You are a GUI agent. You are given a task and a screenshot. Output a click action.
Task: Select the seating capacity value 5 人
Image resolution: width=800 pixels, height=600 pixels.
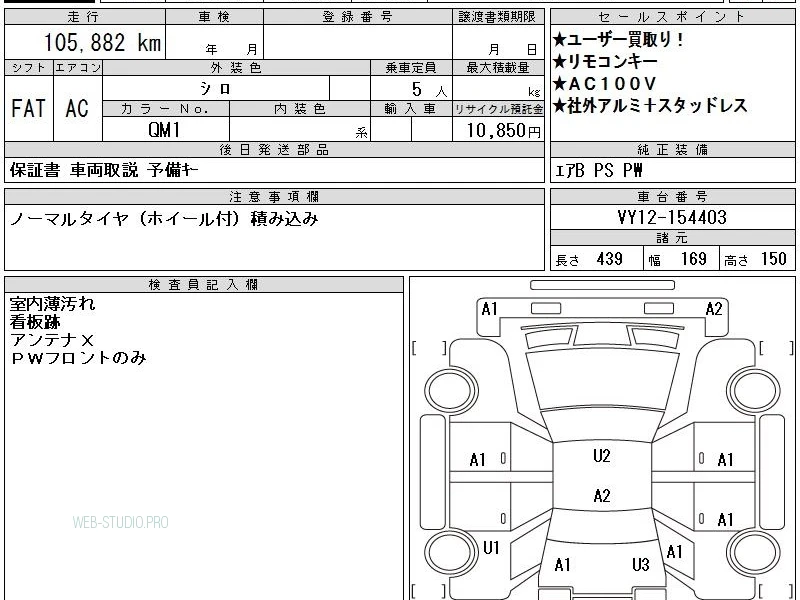(430, 90)
